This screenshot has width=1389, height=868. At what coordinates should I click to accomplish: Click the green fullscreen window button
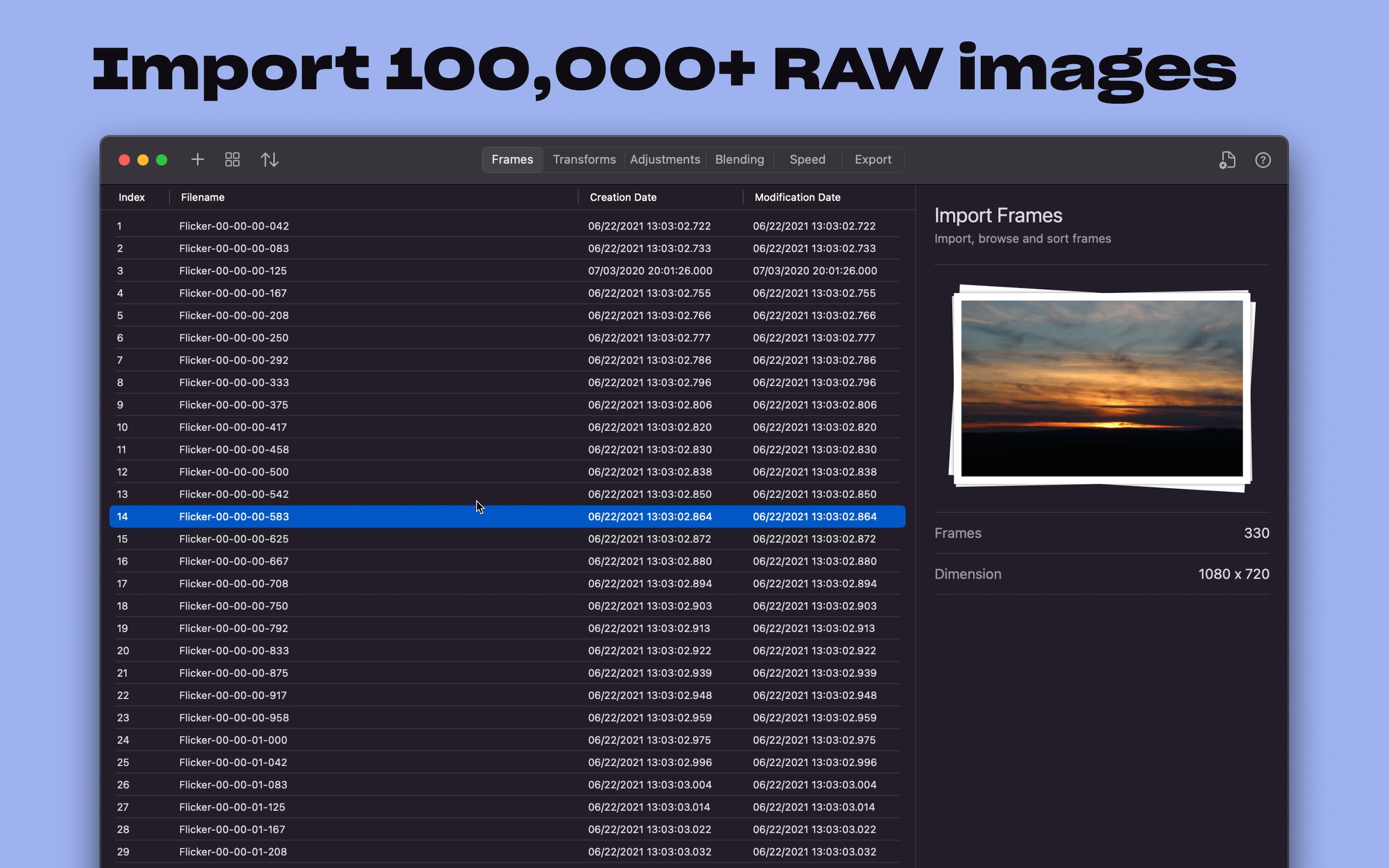[162, 160]
